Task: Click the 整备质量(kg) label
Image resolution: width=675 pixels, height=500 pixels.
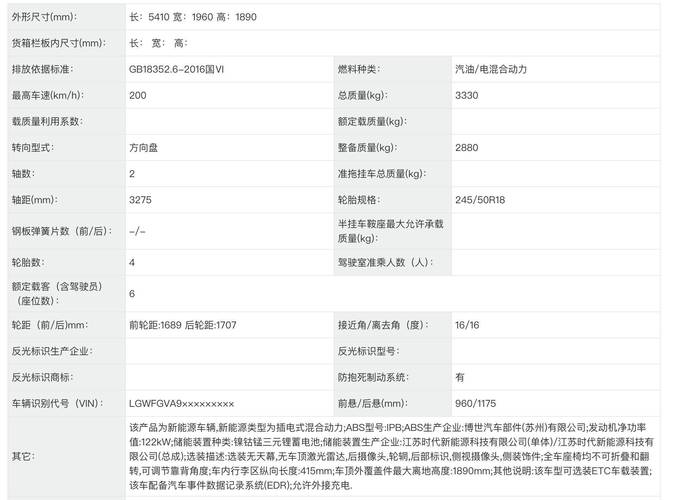Action: (x=367, y=148)
